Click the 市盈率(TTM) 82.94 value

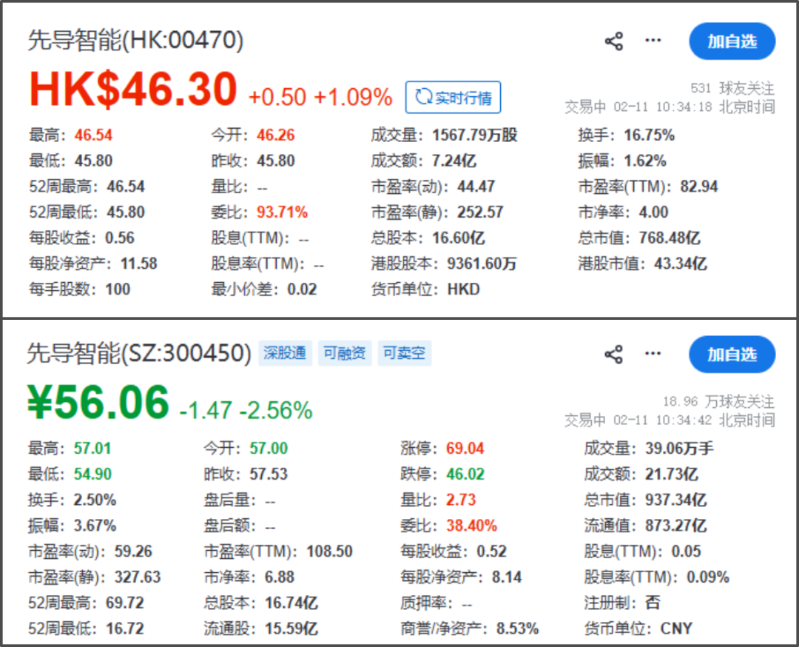click(696, 186)
